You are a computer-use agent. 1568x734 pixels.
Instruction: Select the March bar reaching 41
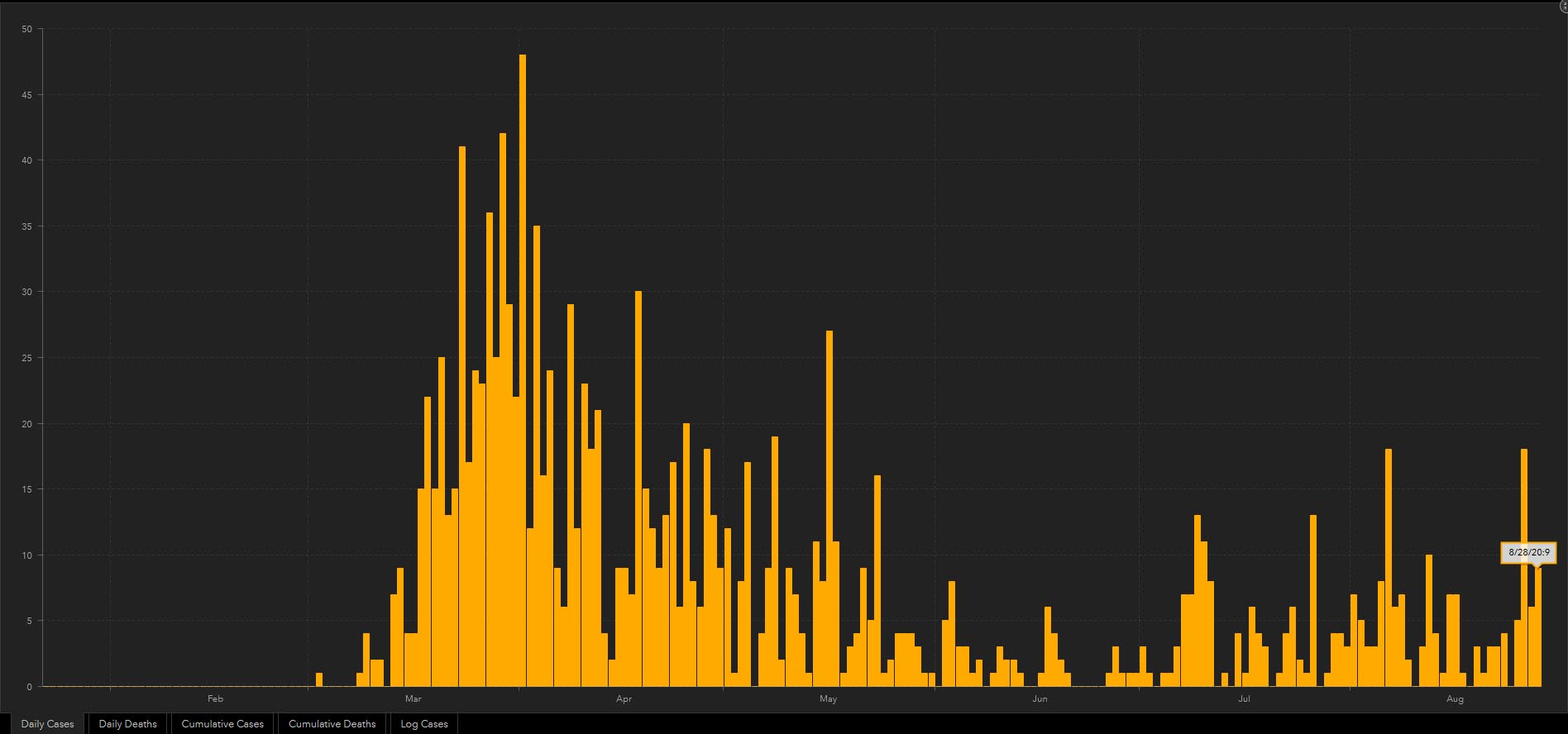click(x=462, y=417)
